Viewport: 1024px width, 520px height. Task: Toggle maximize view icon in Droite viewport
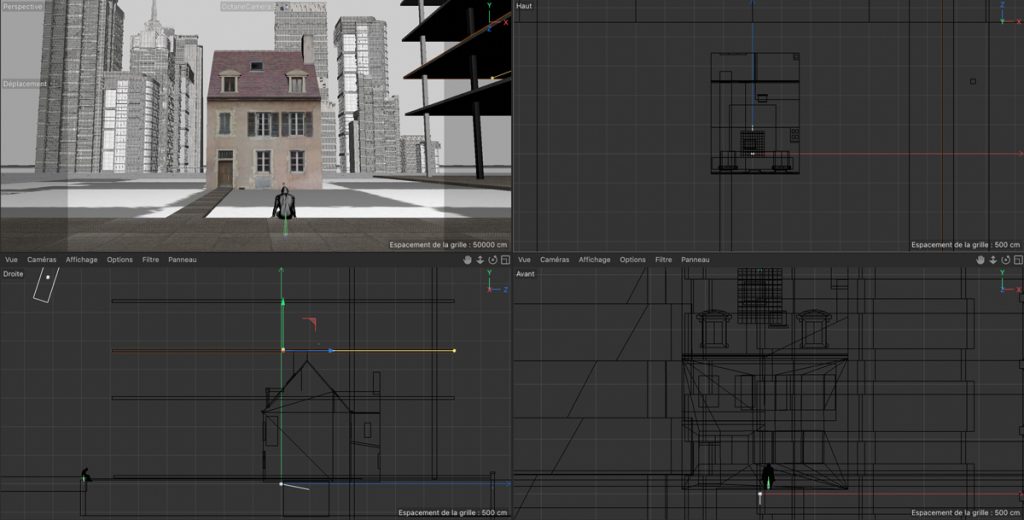click(x=505, y=260)
